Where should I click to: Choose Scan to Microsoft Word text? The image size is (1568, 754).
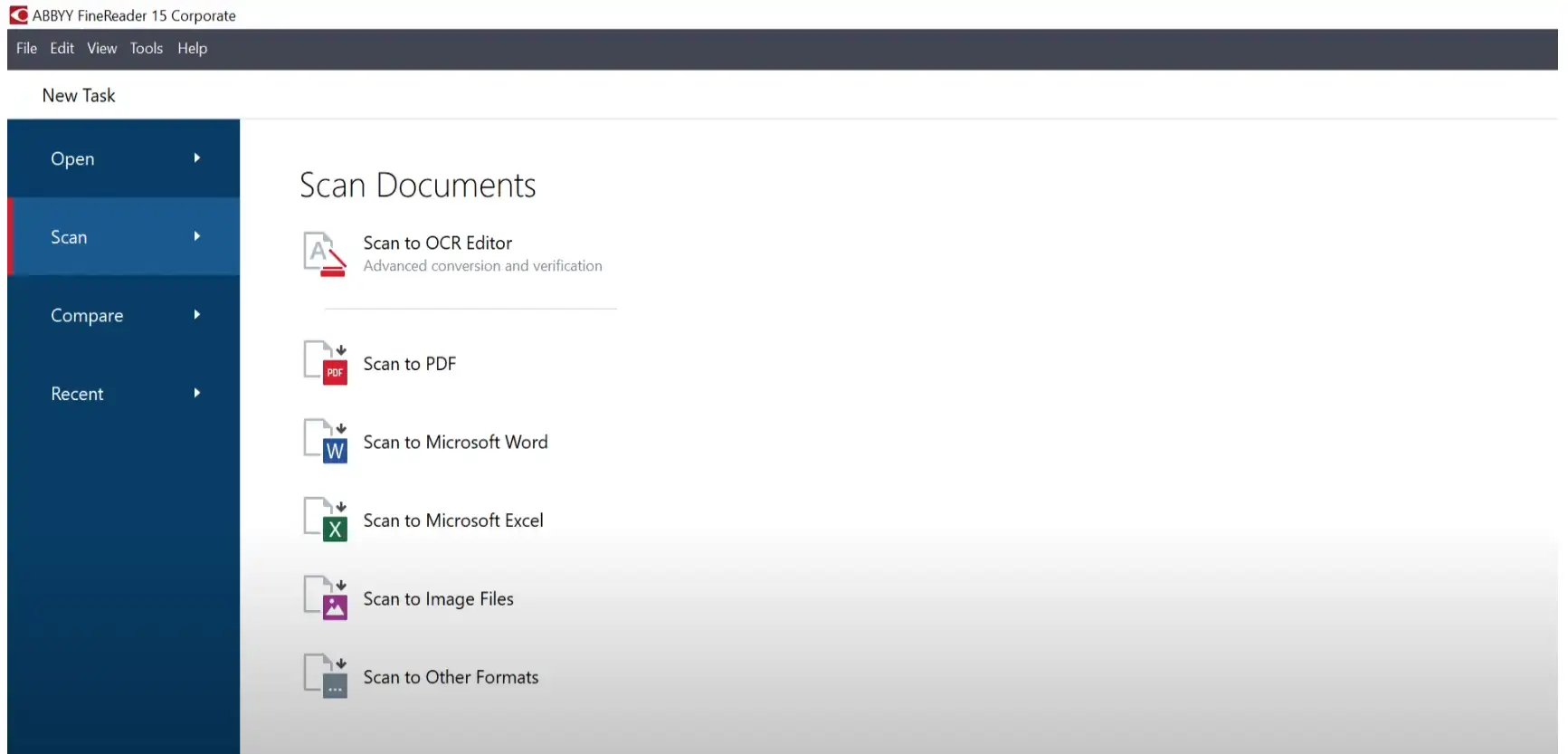[x=455, y=442]
